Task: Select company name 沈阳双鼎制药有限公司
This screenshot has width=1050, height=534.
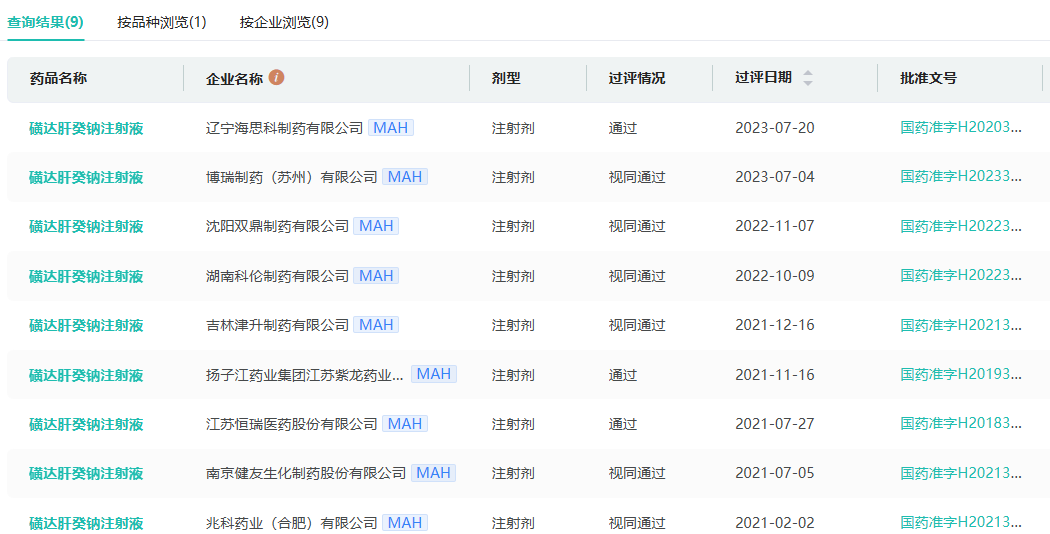Action: click(x=278, y=226)
